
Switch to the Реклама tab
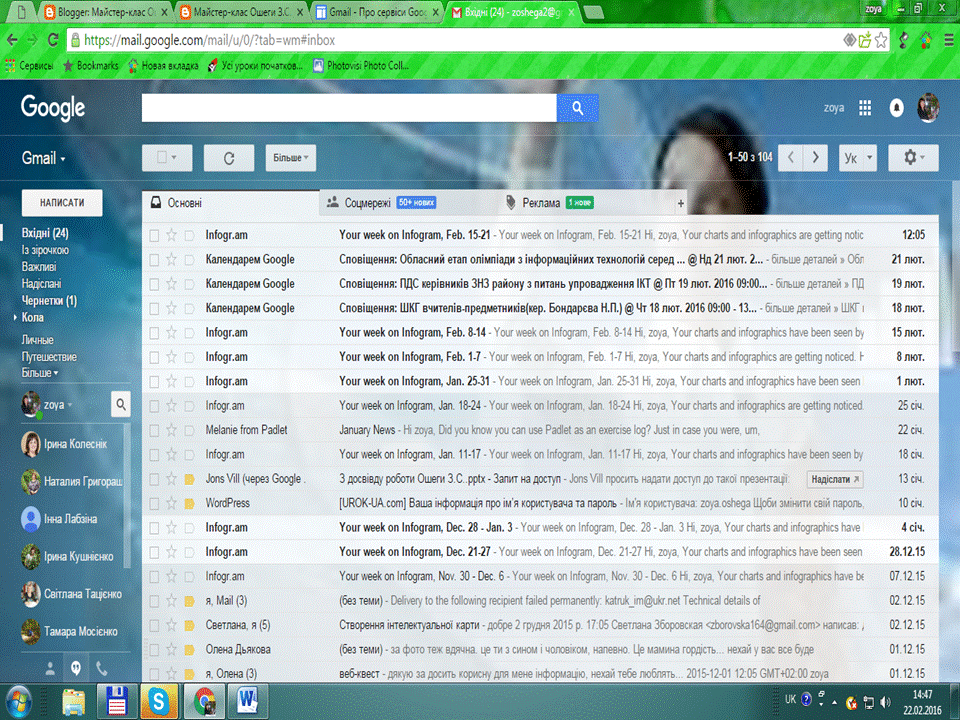coord(585,203)
